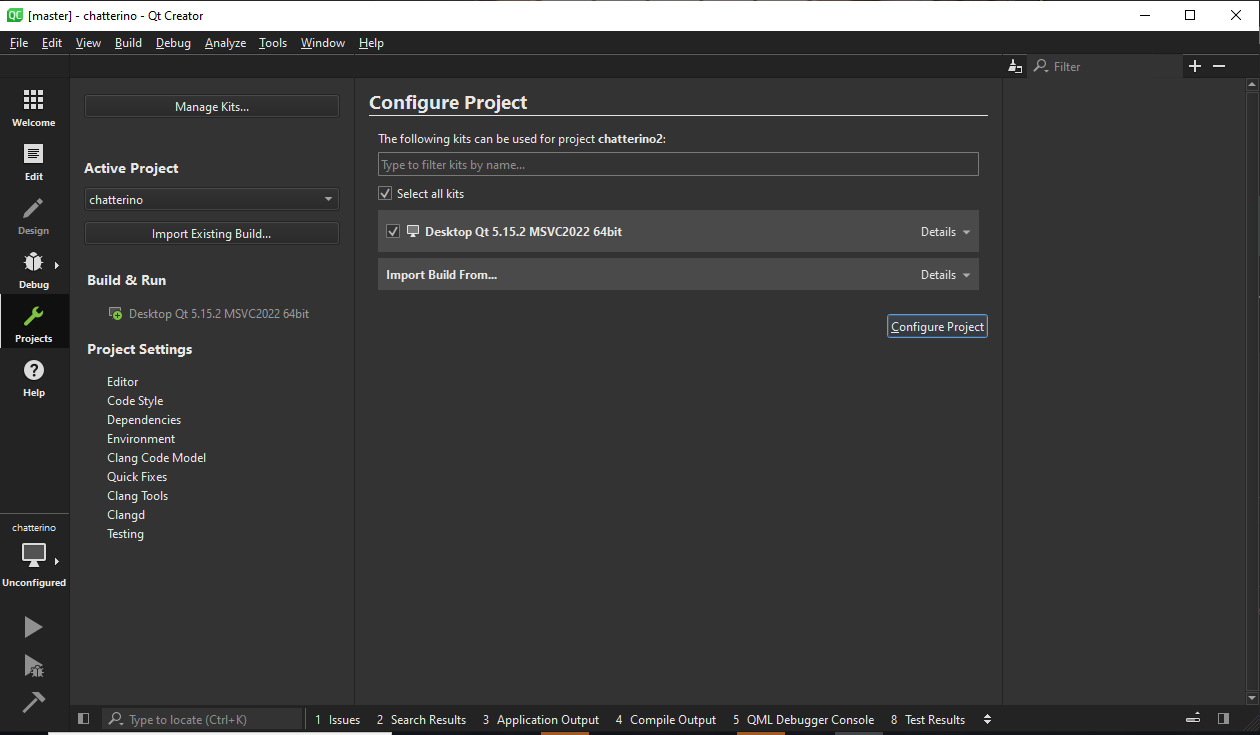Image resolution: width=1260 pixels, height=735 pixels.
Task: Click monitor icon next to Desktop Qt kit
Action: coord(412,231)
